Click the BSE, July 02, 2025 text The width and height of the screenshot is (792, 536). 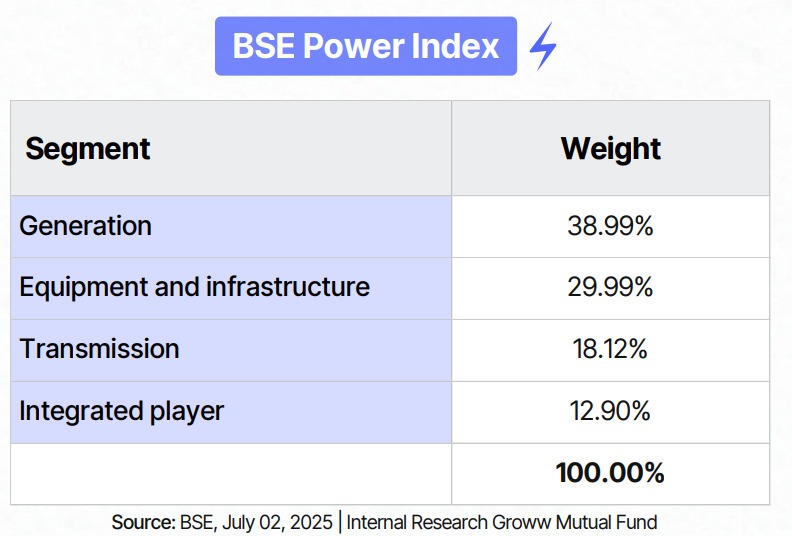tap(256, 522)
